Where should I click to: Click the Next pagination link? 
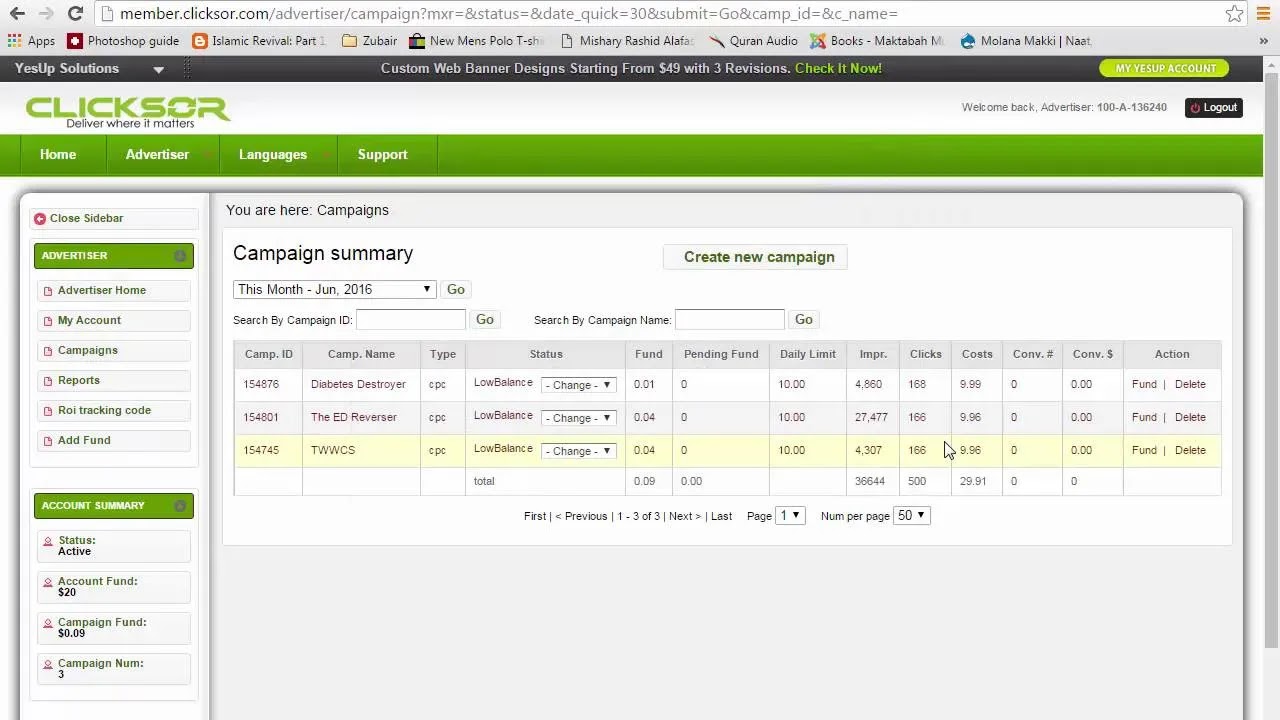[684, 516]
